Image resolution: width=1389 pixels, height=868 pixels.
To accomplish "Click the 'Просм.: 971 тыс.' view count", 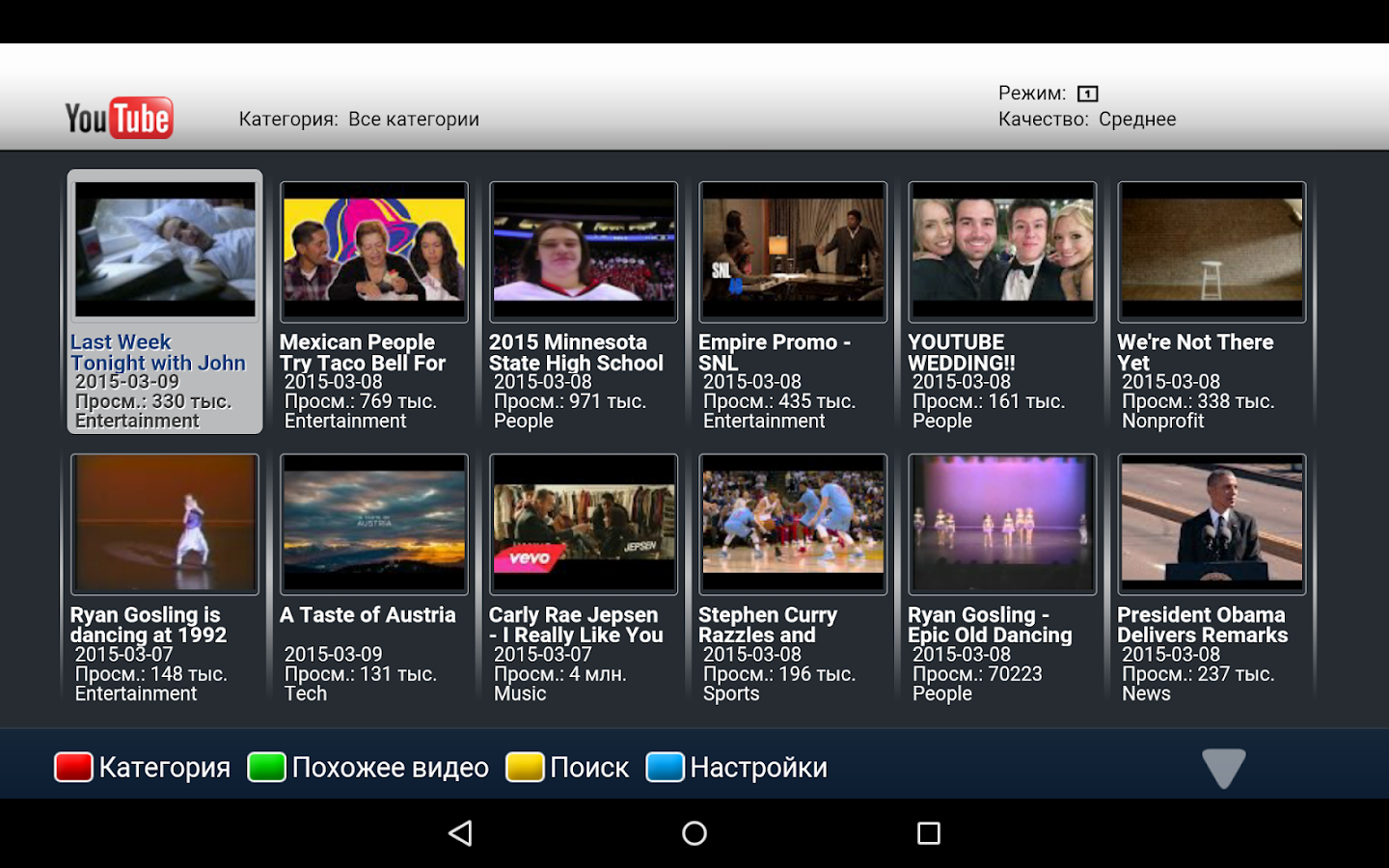I will tap(570, 401).
